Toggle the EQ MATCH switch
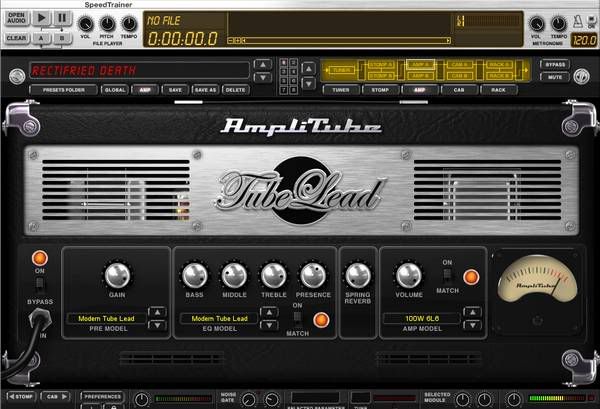 (x=297, y=318)
